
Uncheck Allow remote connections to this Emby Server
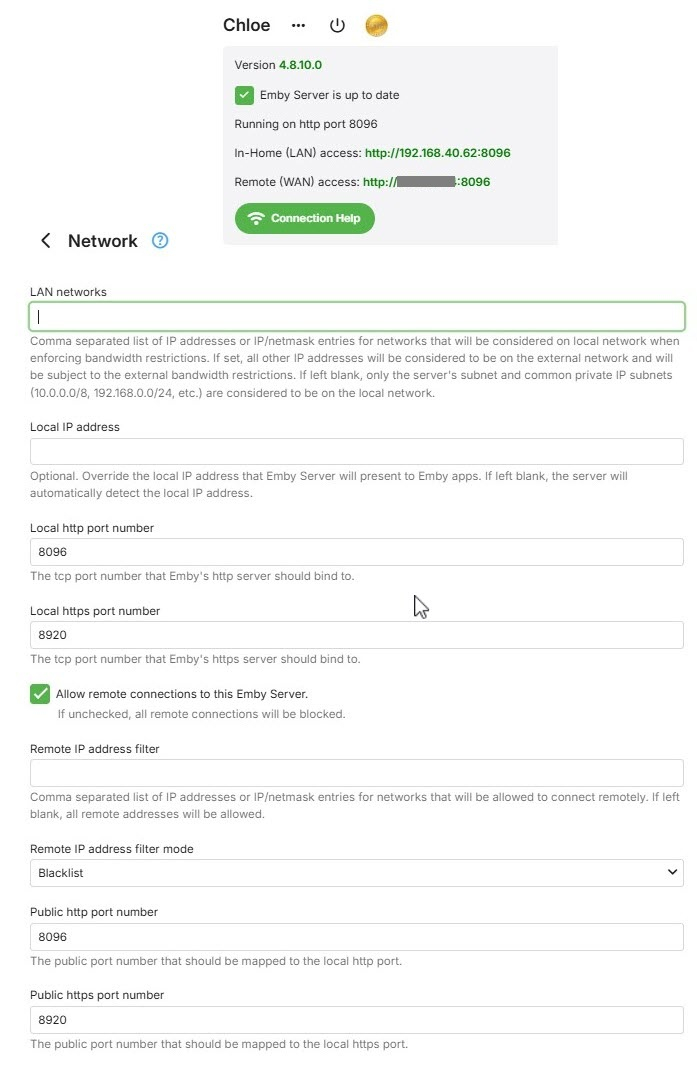(40, 694)
